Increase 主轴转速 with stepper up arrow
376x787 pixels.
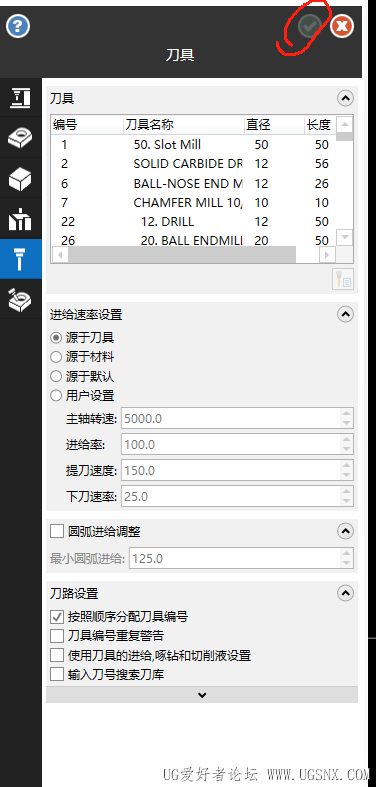click(346, 414)
